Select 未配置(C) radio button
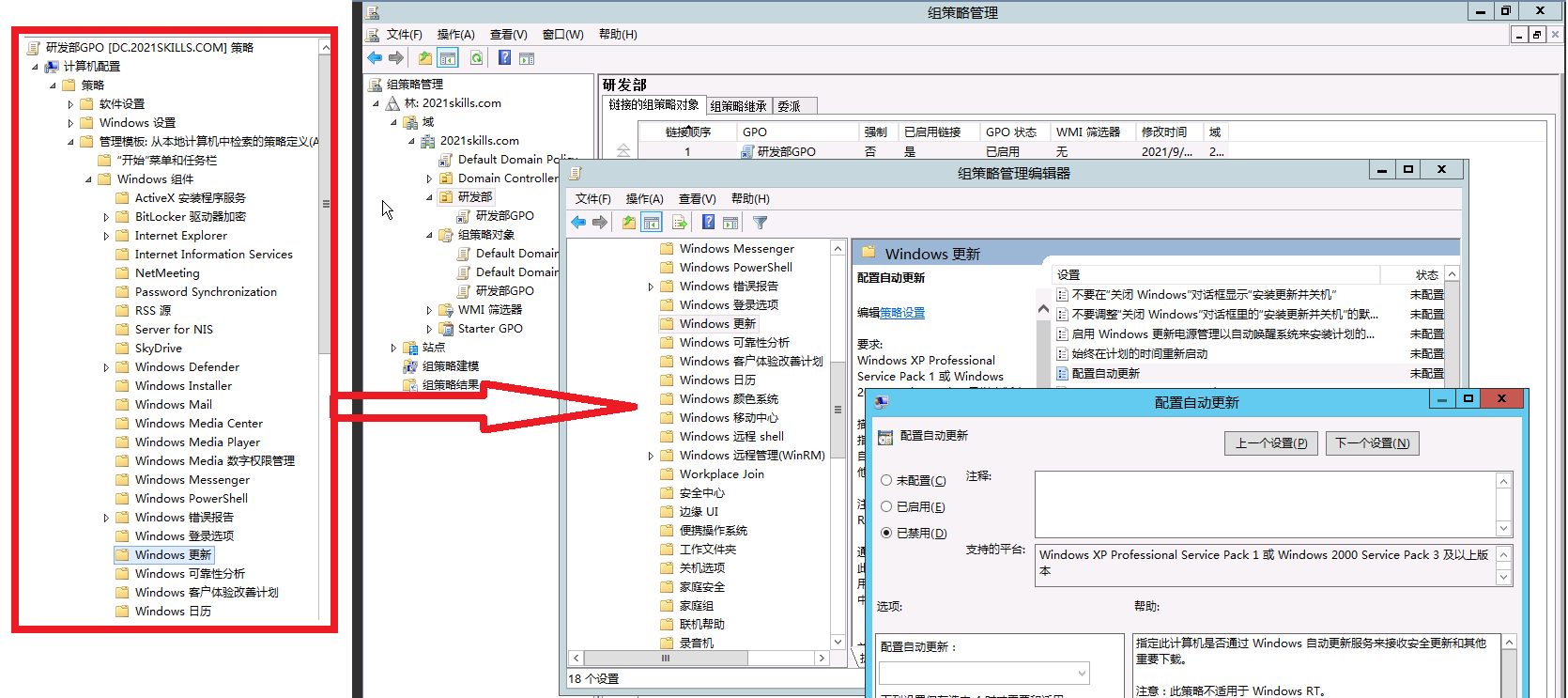 coord(886,480)
